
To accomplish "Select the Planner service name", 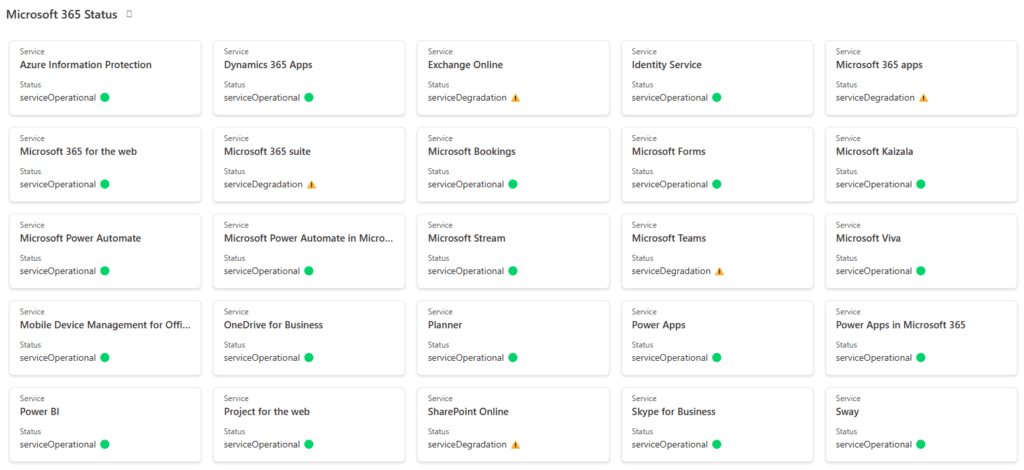I will tap(445, 325).
